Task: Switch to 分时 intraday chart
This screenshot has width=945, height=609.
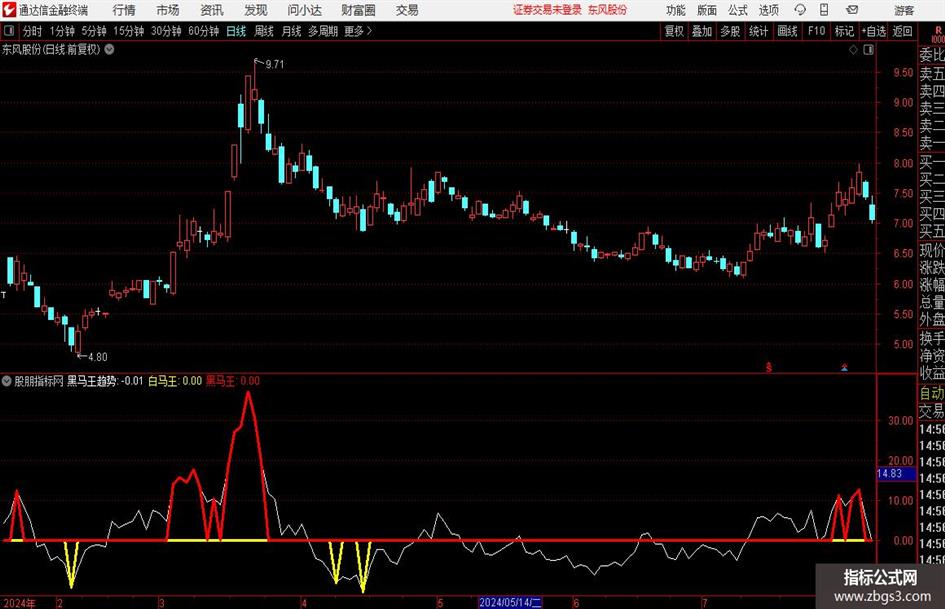Action: 32,31
